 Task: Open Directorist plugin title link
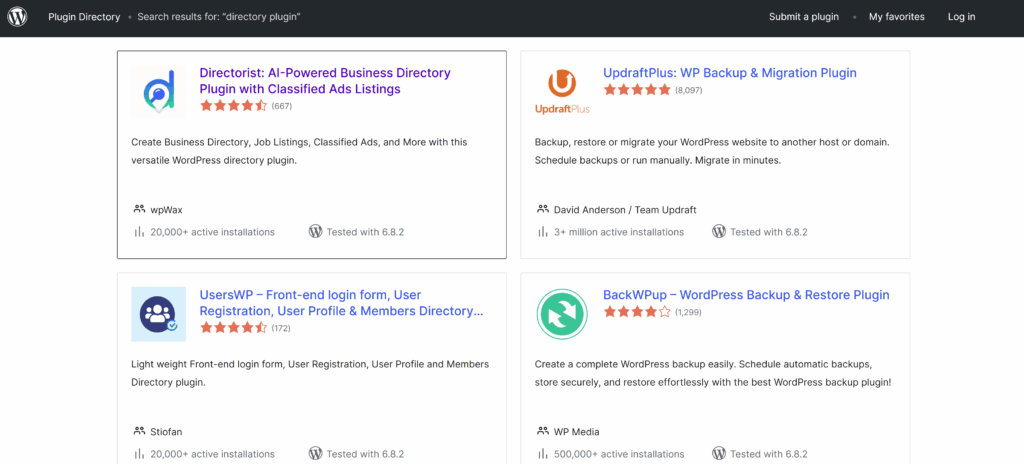click(x=325, y=81)
